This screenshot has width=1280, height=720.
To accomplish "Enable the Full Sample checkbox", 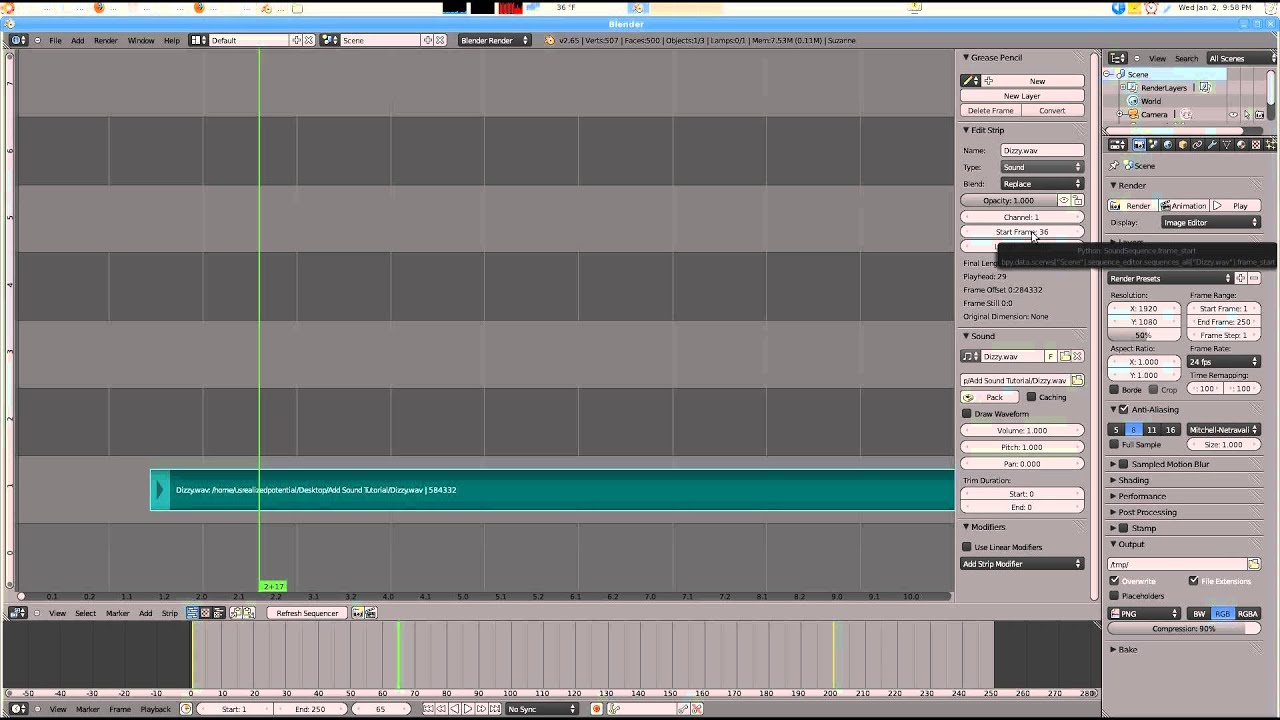I will pyautogui.click(x=1114, y=444).
